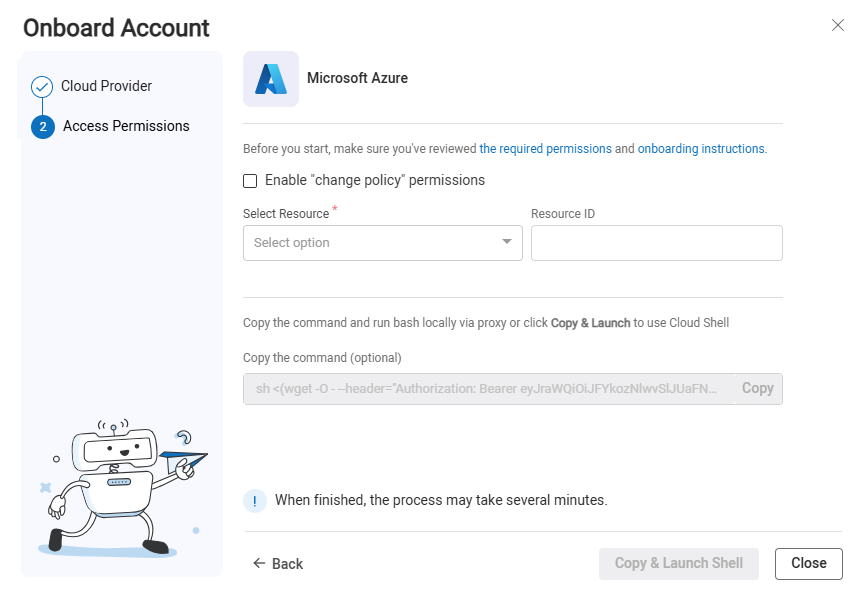
Task: Click the Cloud Provider completed checkmark icon
Action: point(42,87)
